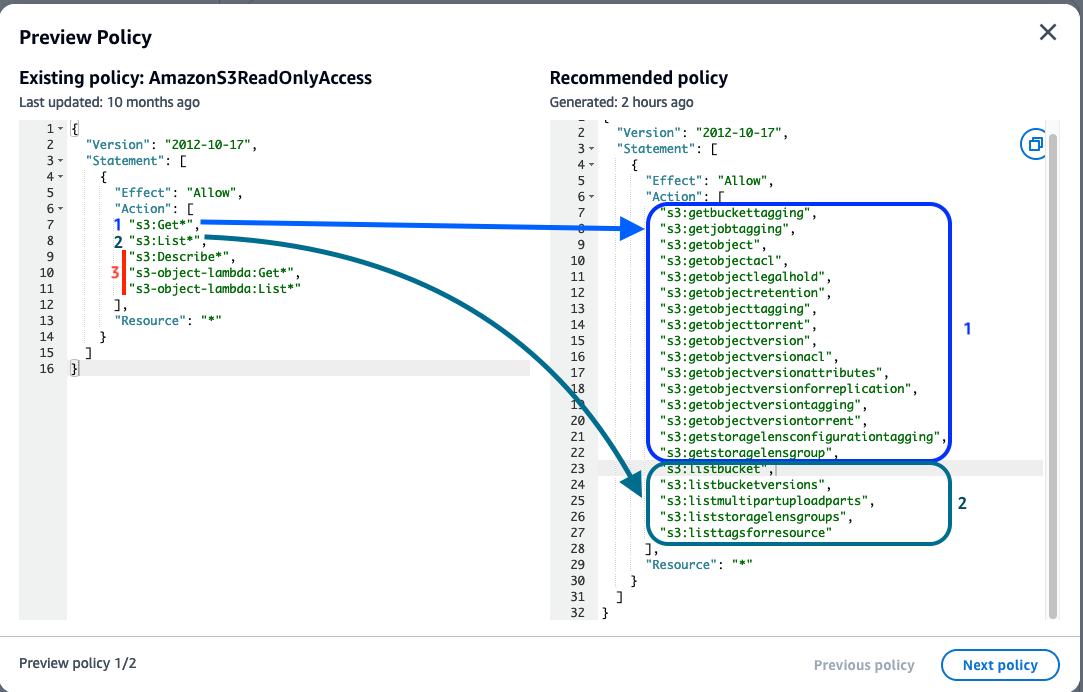Close the Preview Policy dialog
The width and height of the screenshot is (1083, 692).
(x=1048, y=32)
